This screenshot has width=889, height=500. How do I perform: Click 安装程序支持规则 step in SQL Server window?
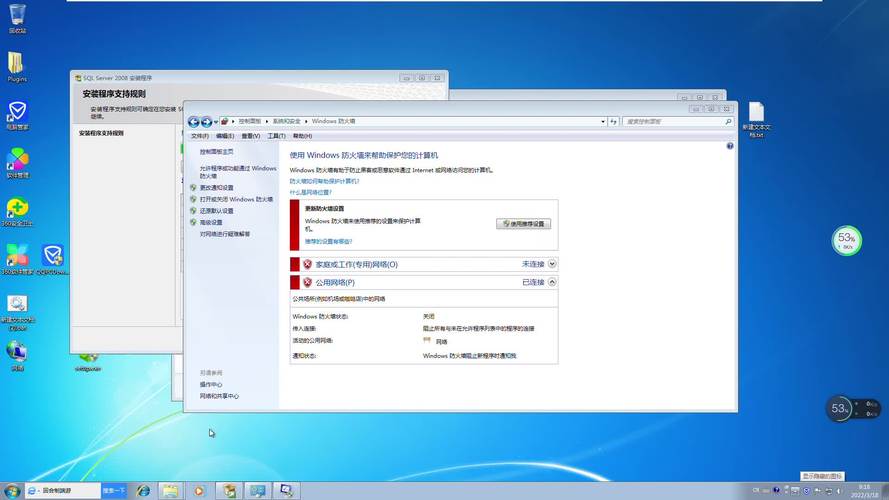(x=101, y=133)
